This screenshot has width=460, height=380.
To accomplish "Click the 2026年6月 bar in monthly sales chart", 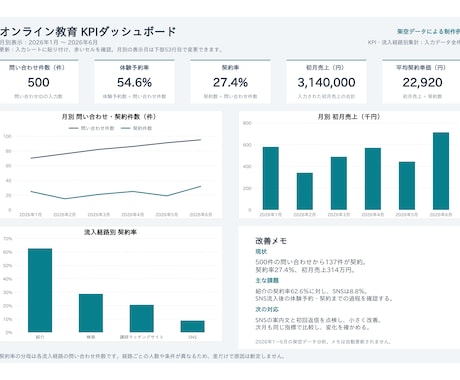I will pyautogui.click(x=441, y=171).
